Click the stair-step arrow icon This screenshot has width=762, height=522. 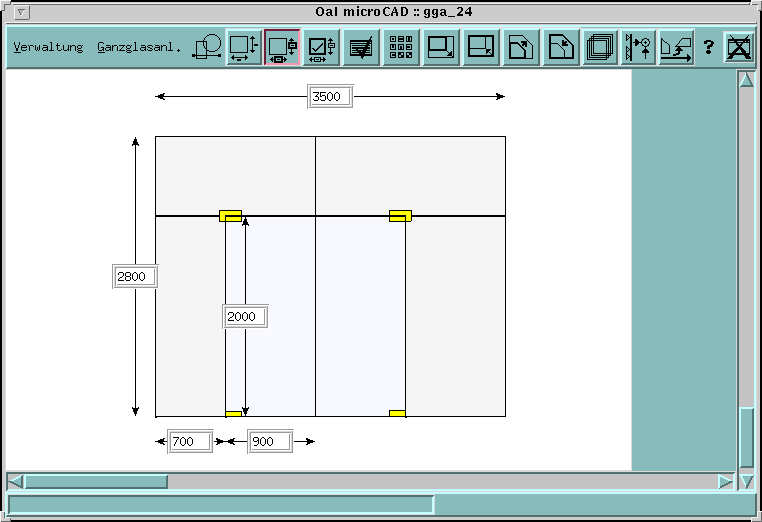tap(677, 47)
